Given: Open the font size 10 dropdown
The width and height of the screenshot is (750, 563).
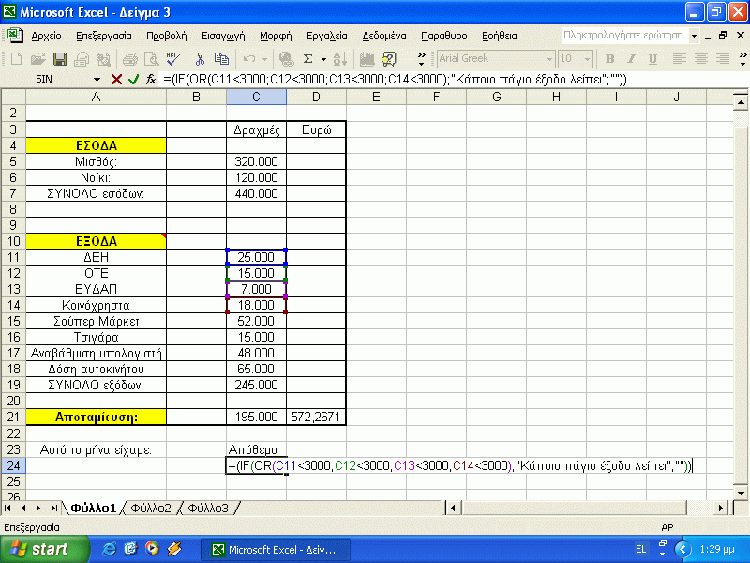Looking at the screenshot, I should point(587,59).
